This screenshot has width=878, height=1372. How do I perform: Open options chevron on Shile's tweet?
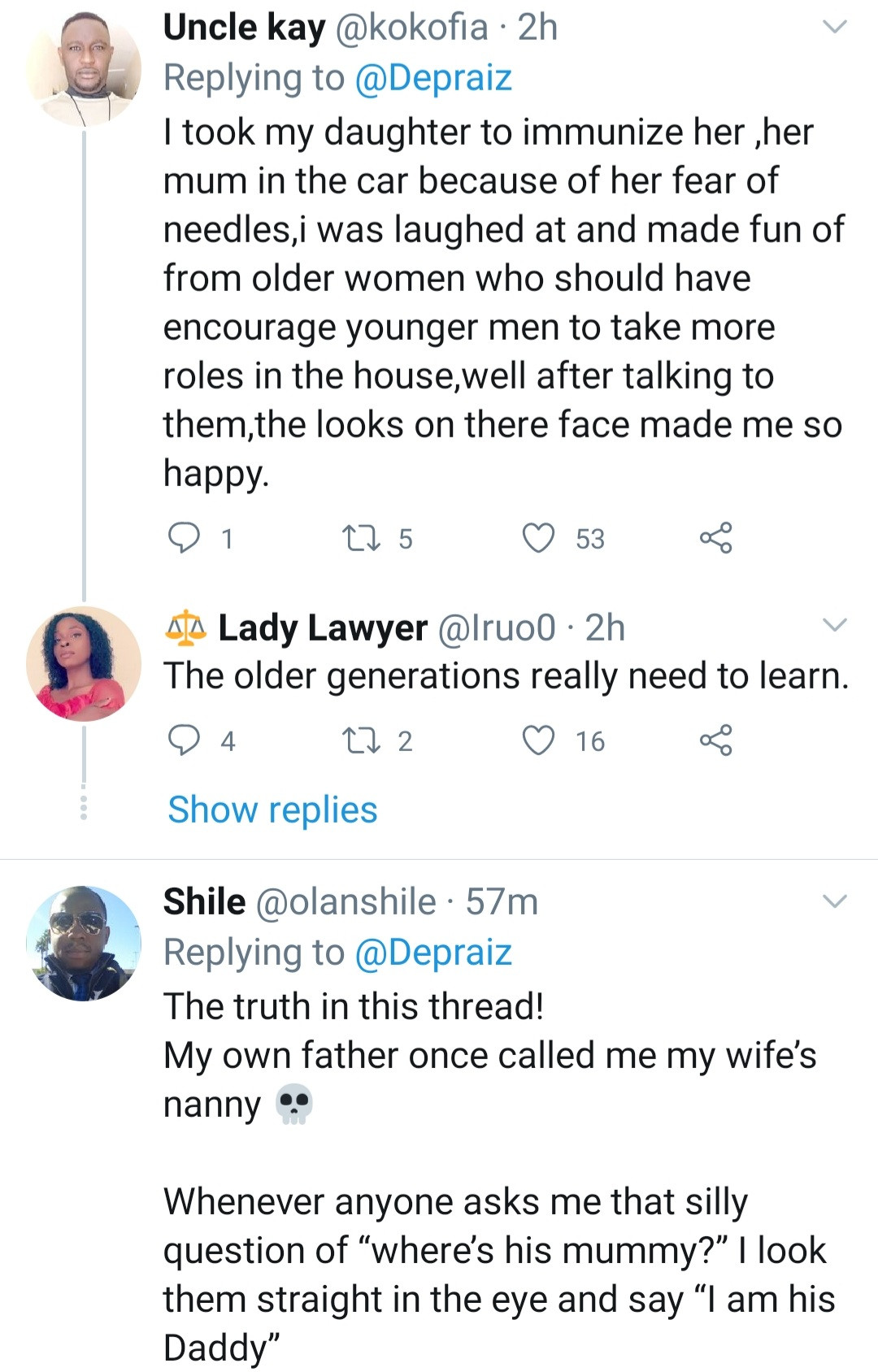(835, 901)
